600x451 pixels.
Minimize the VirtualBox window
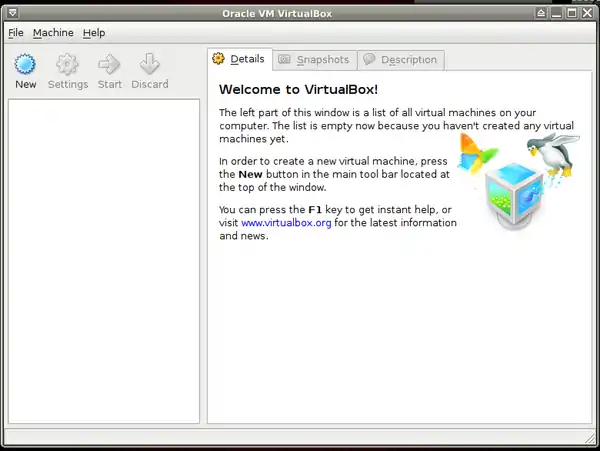[x=557, y=12]
